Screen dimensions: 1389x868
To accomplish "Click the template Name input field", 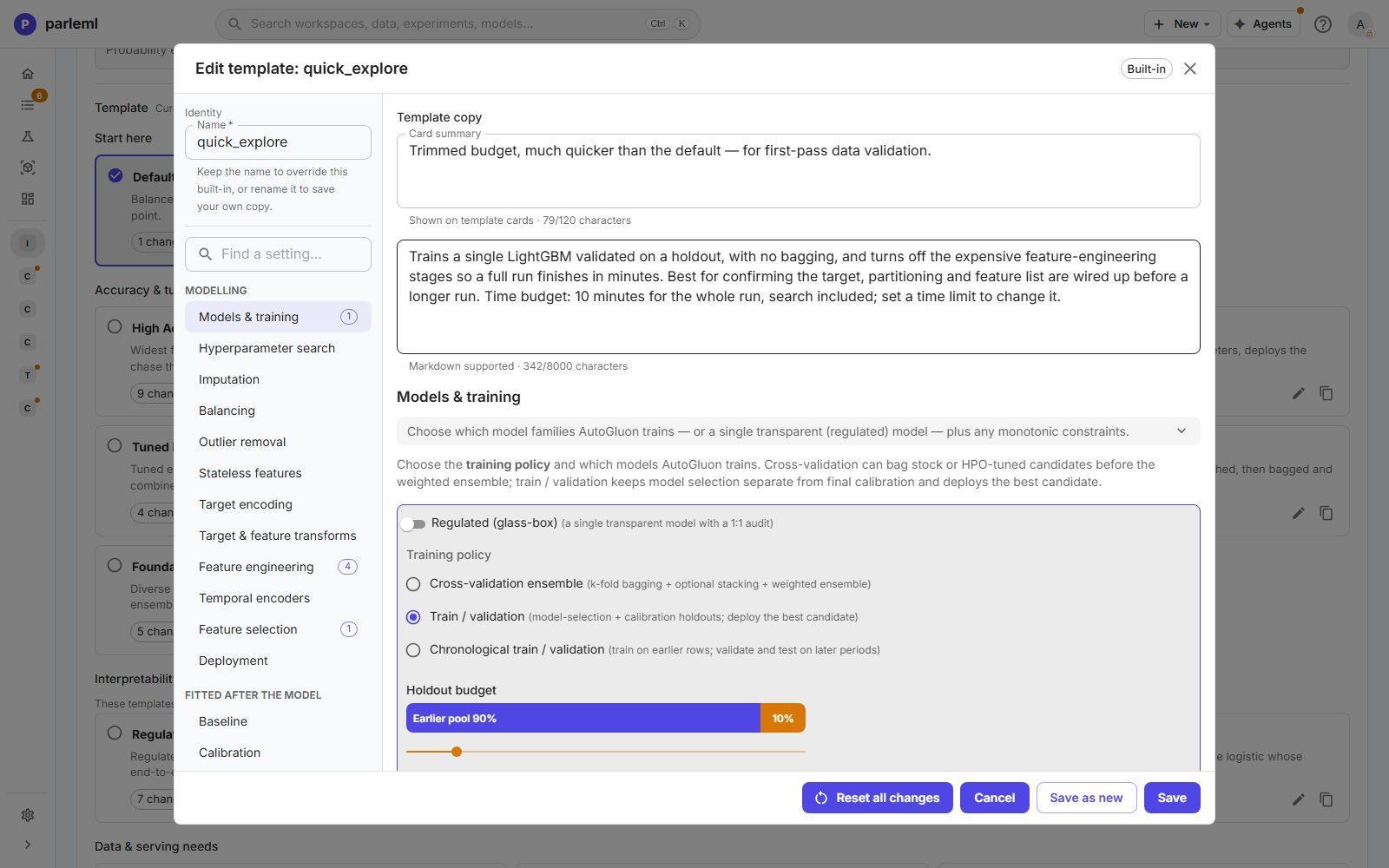I will tap(278, 142).
